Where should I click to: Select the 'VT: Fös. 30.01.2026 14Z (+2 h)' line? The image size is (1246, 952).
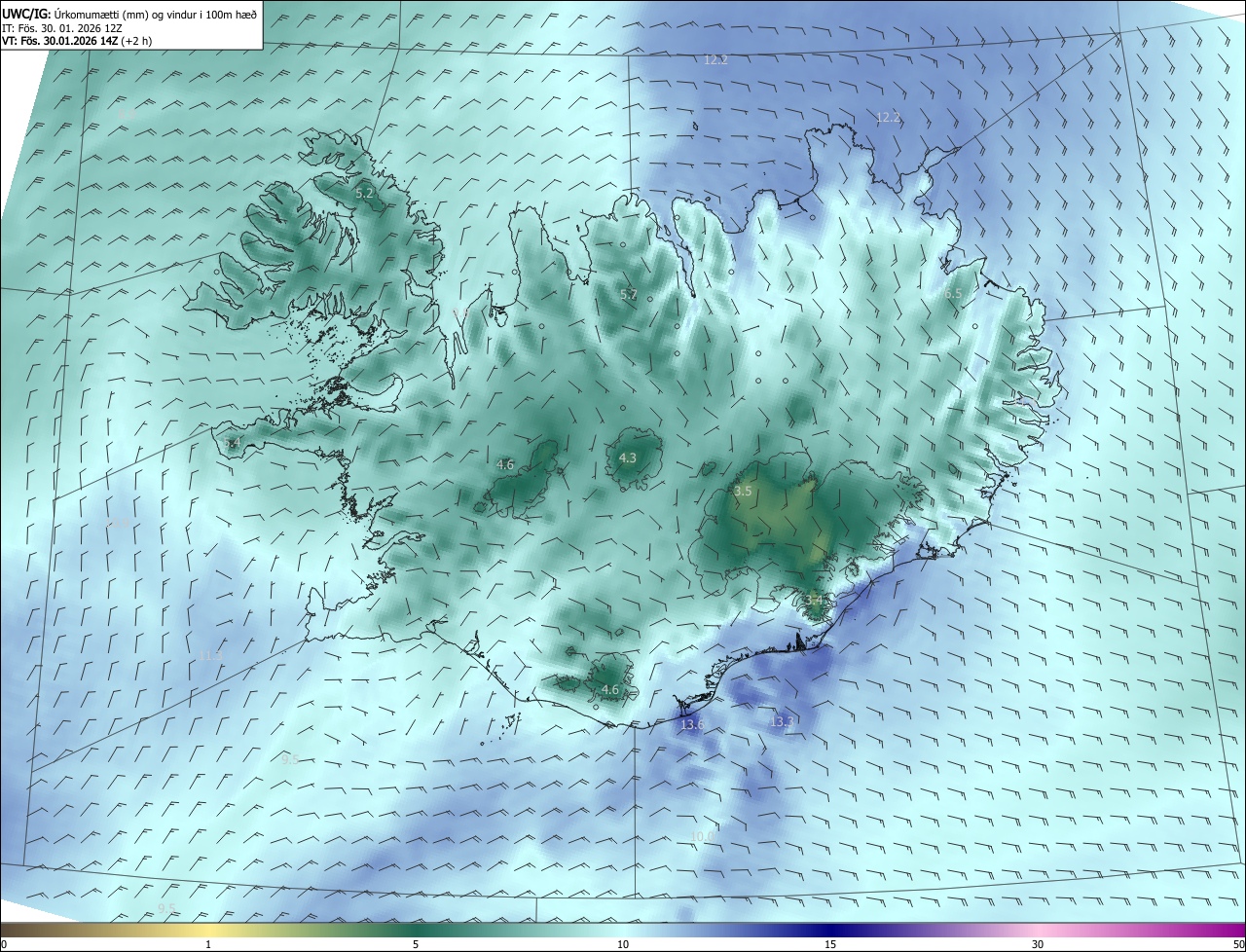tap(77, 41)
